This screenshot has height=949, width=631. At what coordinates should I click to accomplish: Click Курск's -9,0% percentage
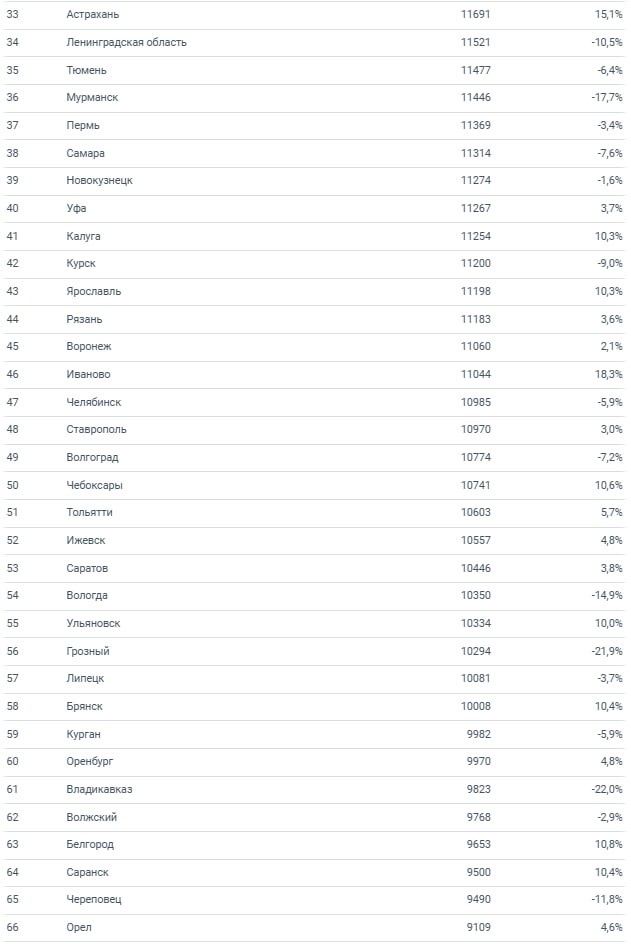coord(607,264)
